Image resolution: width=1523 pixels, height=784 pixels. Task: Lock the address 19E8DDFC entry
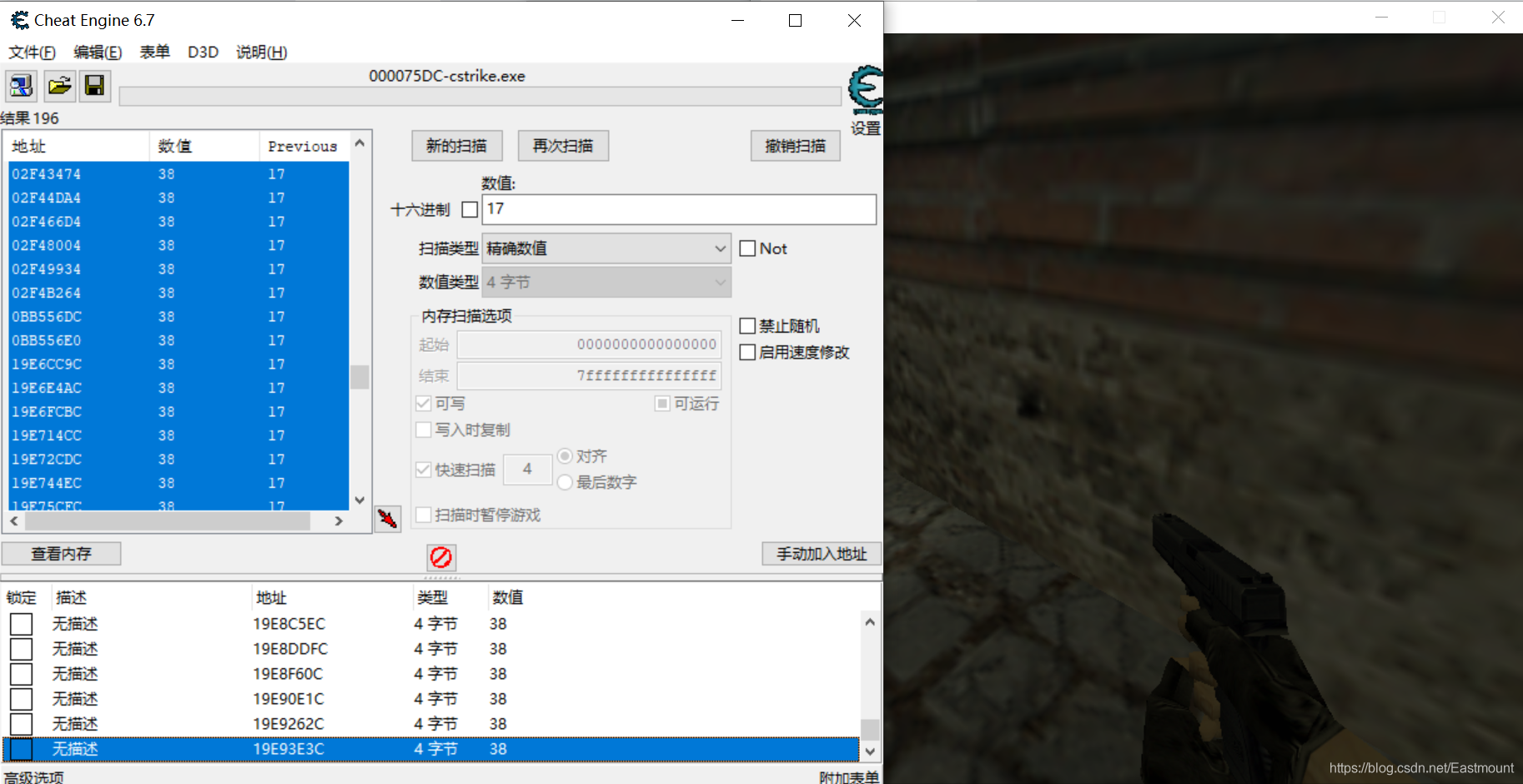[x=21, y=649]
